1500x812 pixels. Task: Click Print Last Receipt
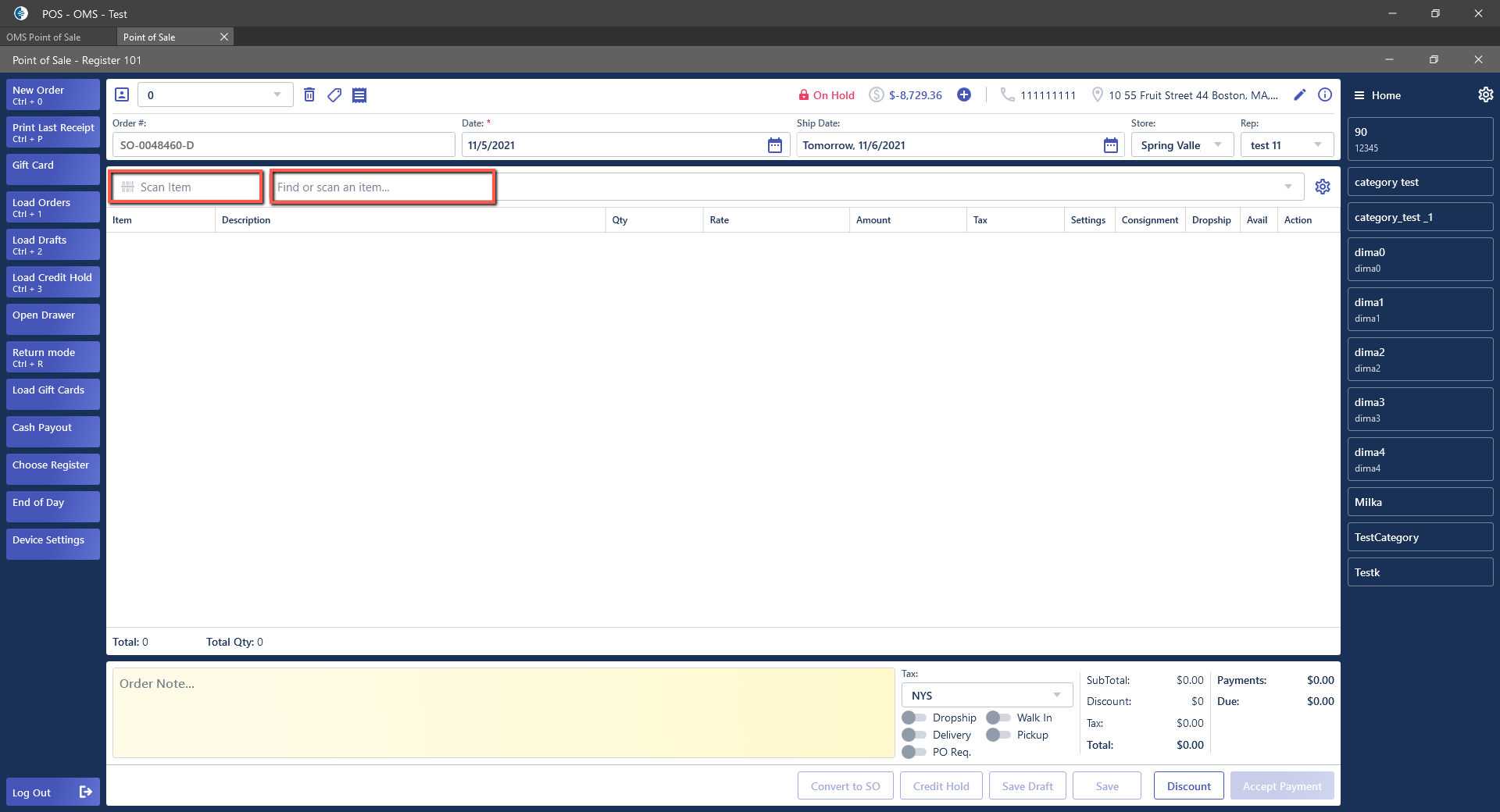pos(53,132)
